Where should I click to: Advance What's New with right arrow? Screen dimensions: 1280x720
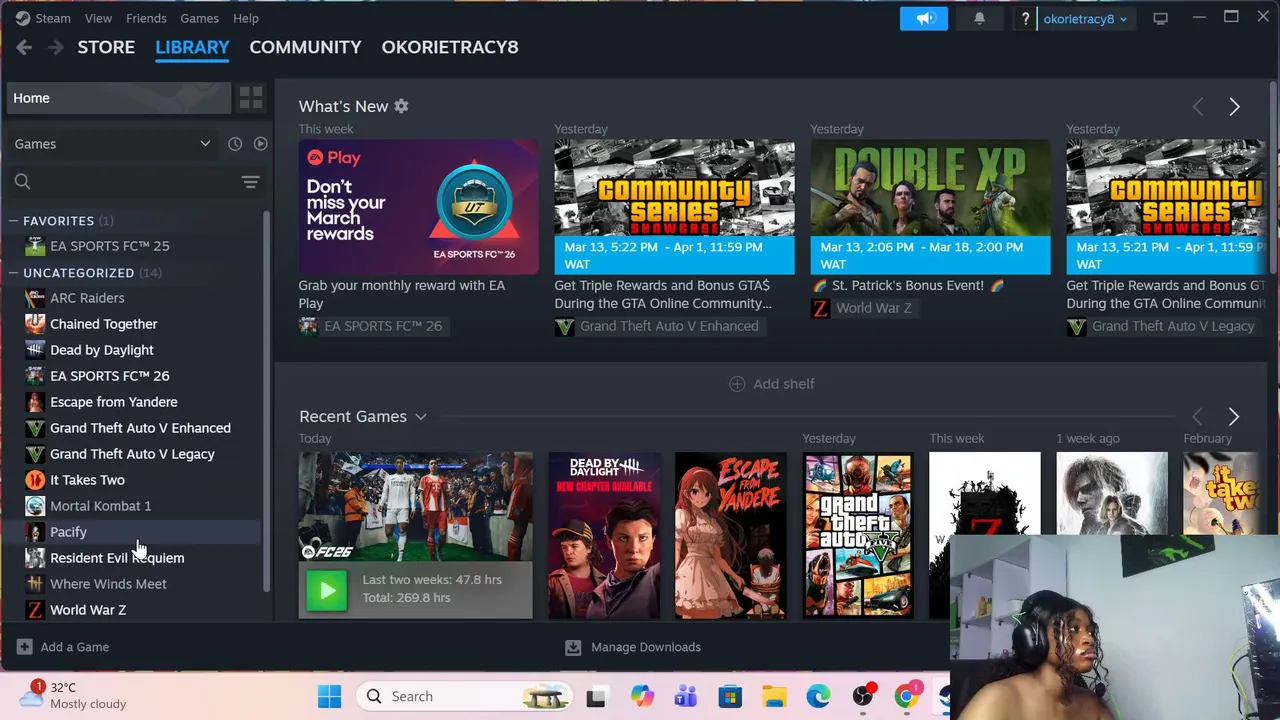1234,107
